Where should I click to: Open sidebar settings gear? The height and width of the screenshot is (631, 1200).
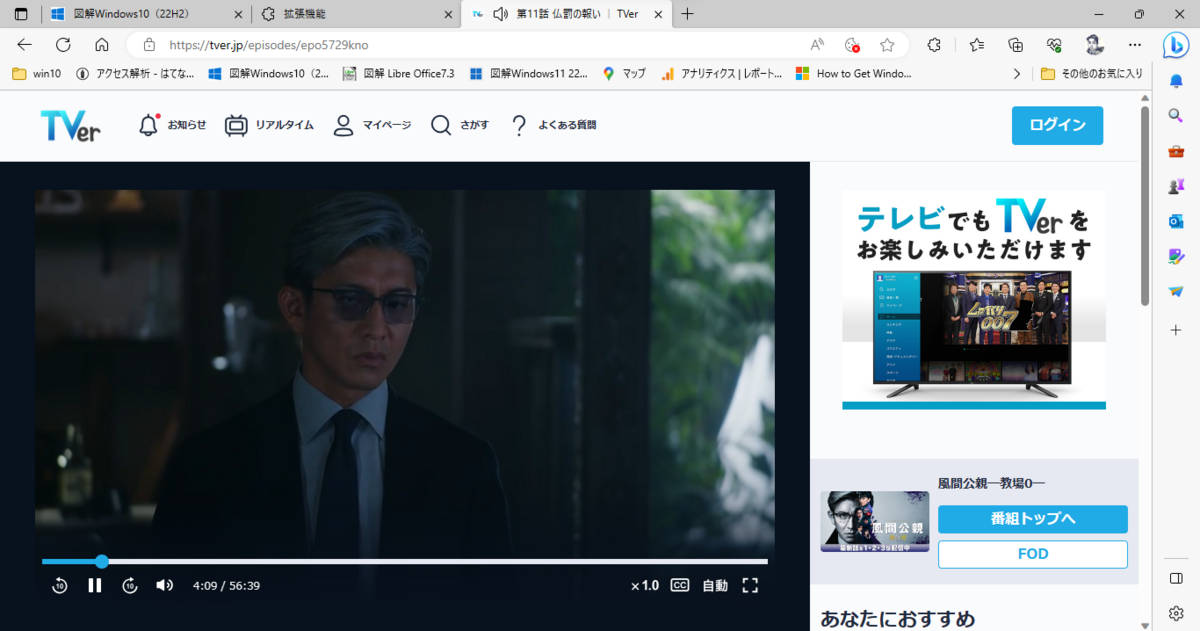click(x=1176, y=612)
